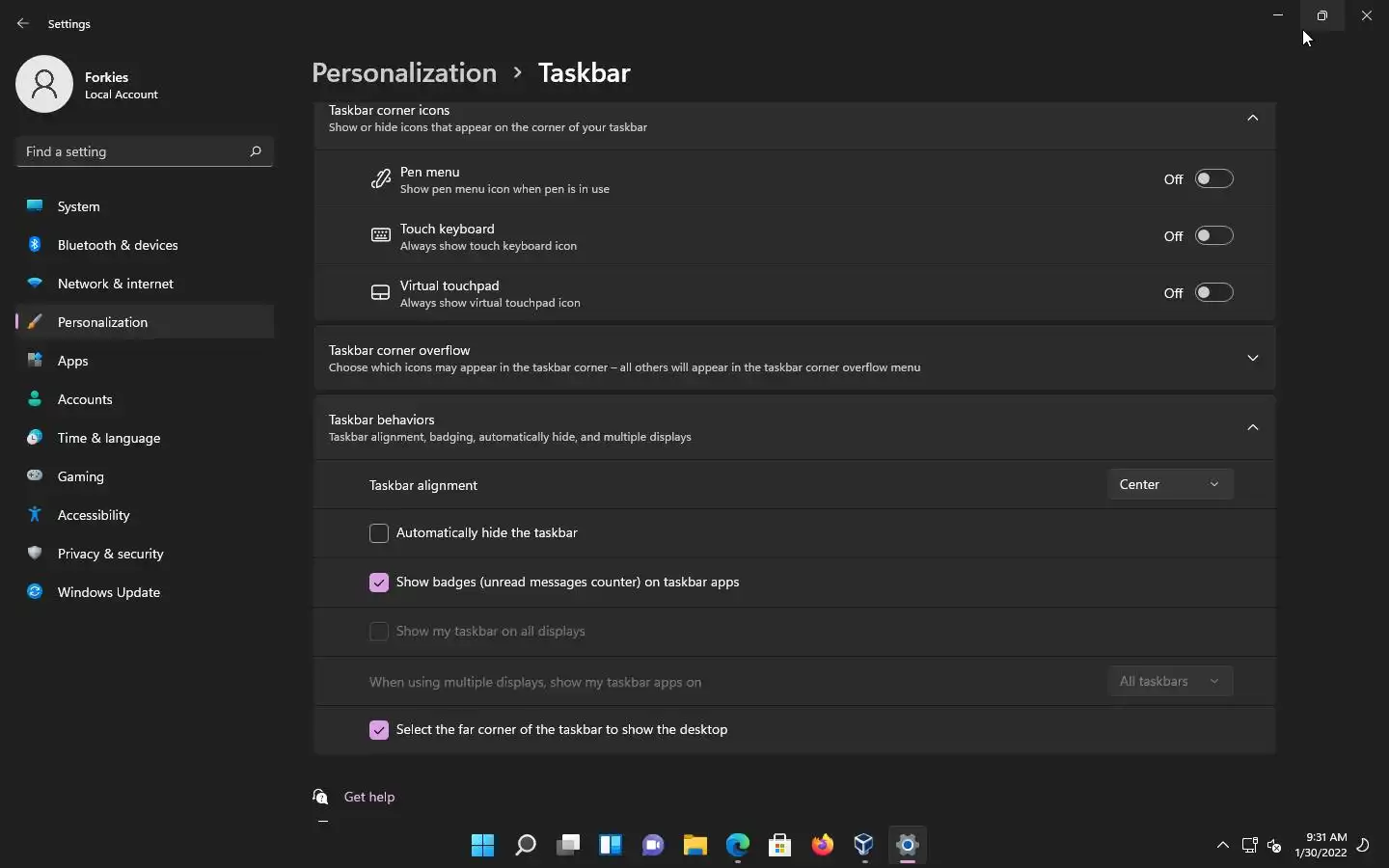Enable the Touch keyboard toggle

coord(1213,236)
